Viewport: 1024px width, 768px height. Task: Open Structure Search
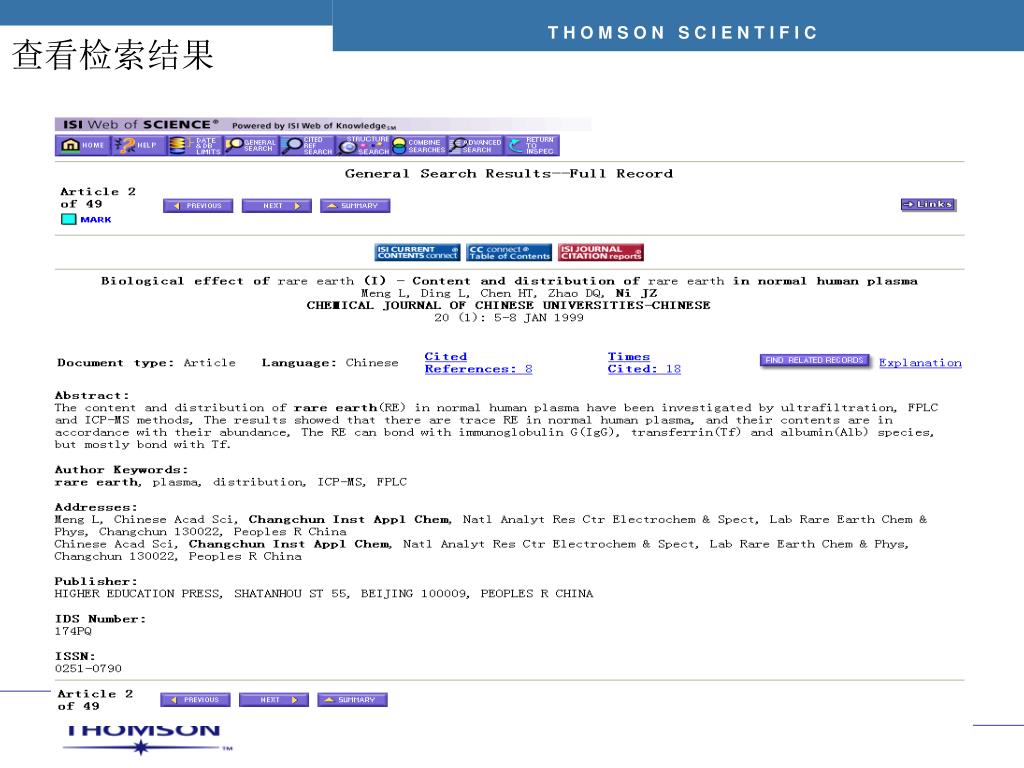pos(363,145)
